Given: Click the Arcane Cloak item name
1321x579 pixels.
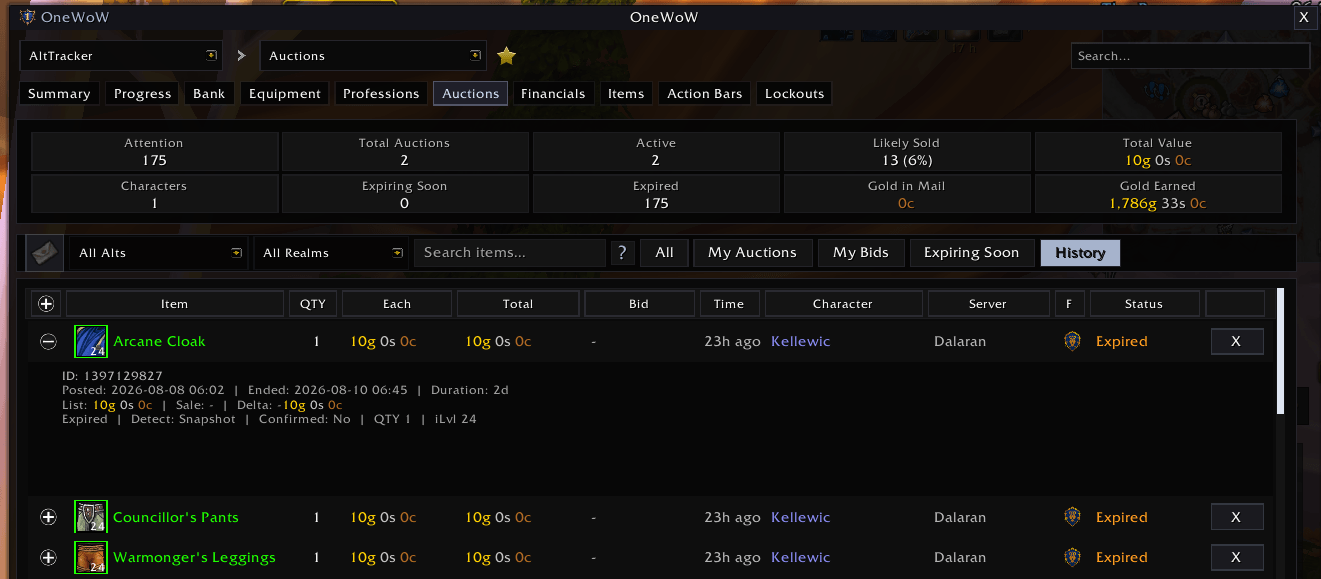Looking at the screenshot, I should (159, 341).
